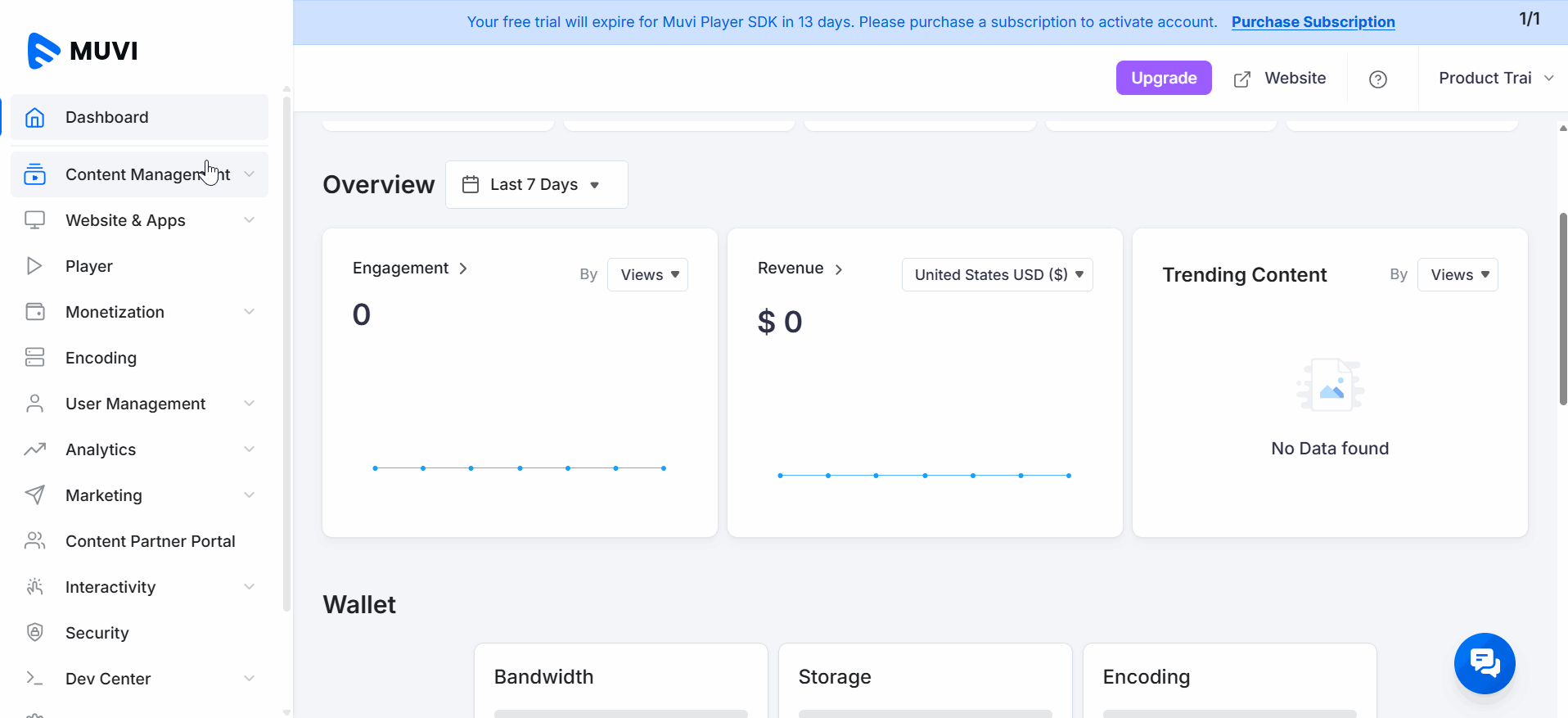
Task: Follow the Purchase Subscription link
Action: (1313, 22)
